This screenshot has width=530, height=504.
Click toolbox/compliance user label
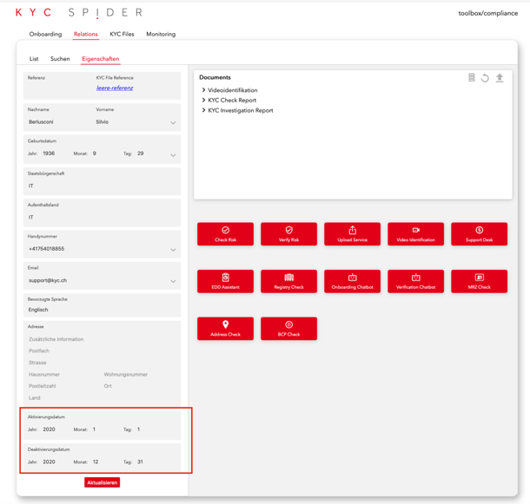tap(488, 13)
